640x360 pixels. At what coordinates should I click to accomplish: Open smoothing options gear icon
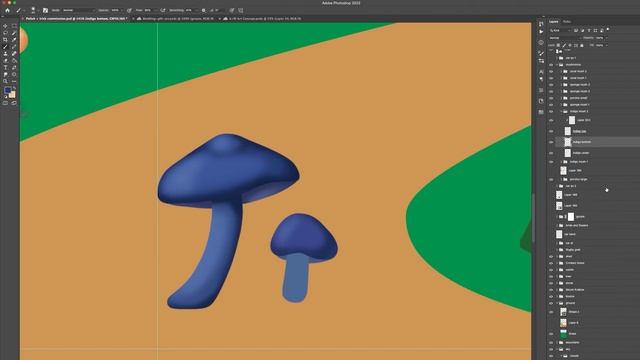click(x=203, y=10)
